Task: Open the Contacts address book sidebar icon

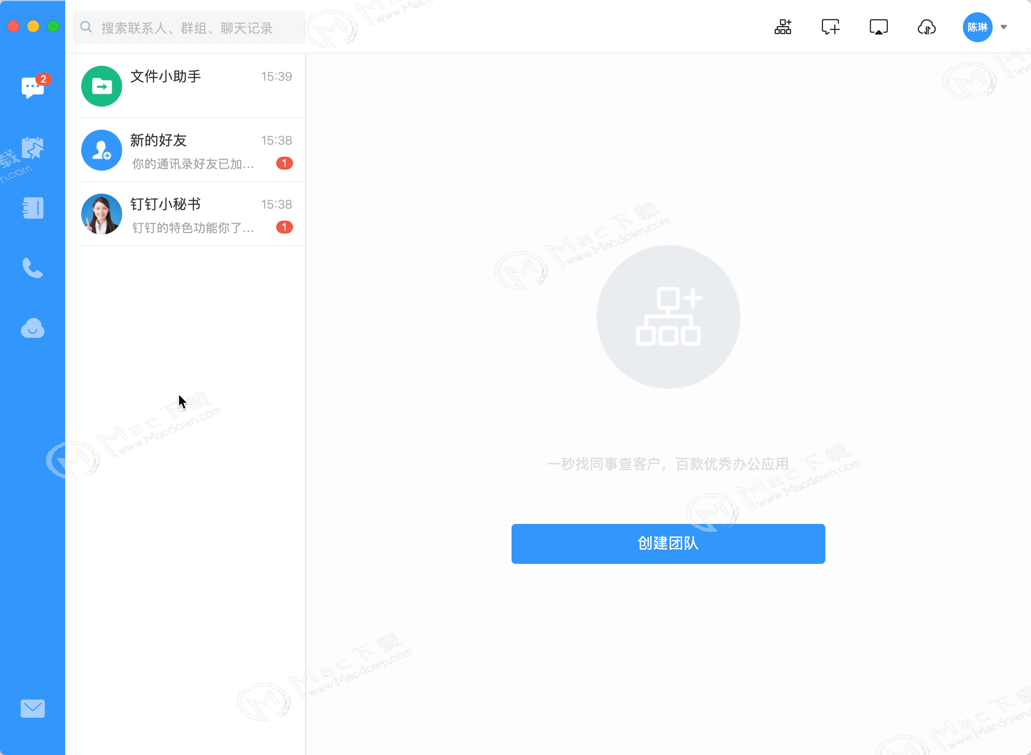Action: (x=32, y=208)
